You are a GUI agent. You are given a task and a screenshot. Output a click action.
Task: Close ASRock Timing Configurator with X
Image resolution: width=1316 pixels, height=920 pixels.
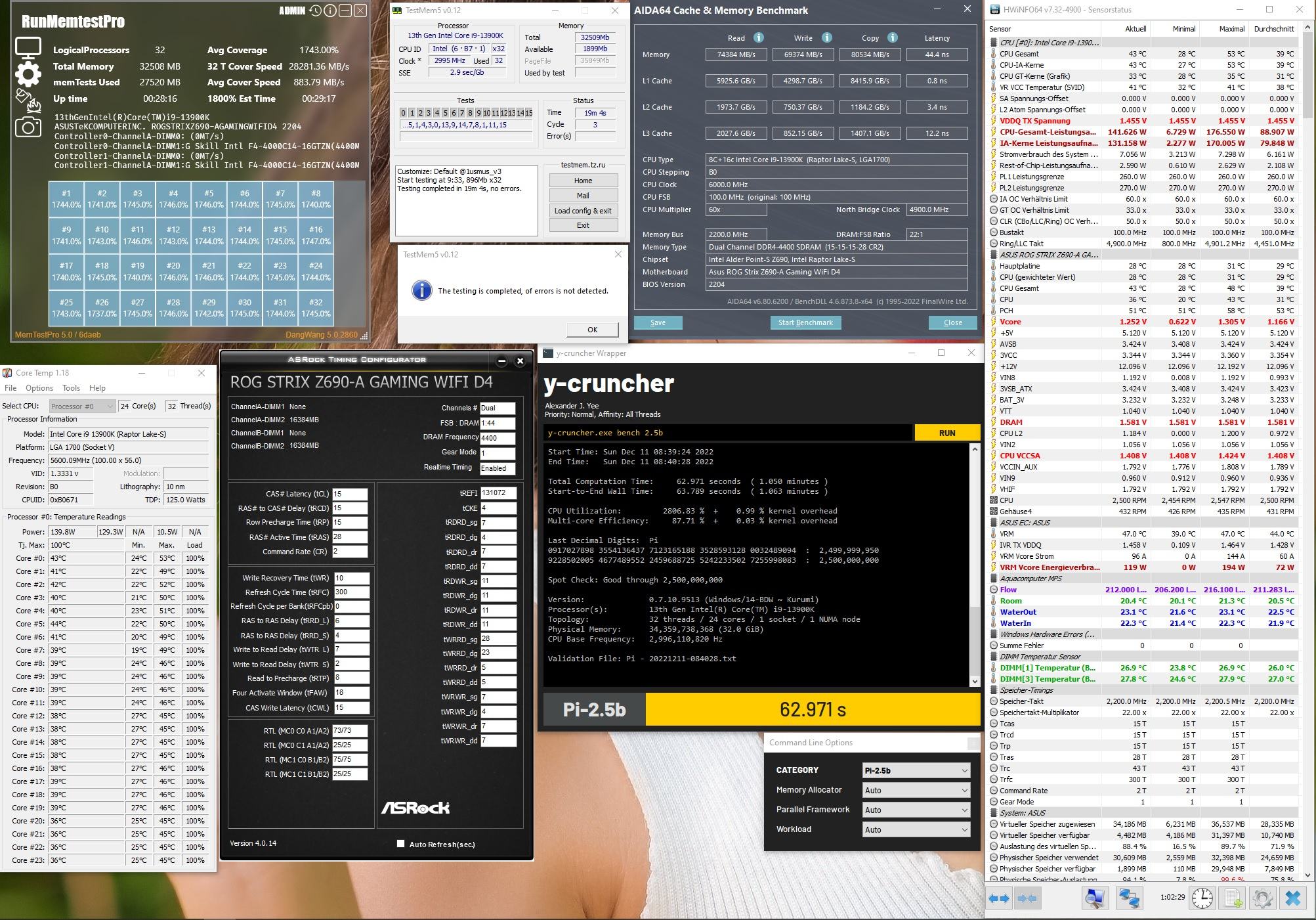click(520, 361)
